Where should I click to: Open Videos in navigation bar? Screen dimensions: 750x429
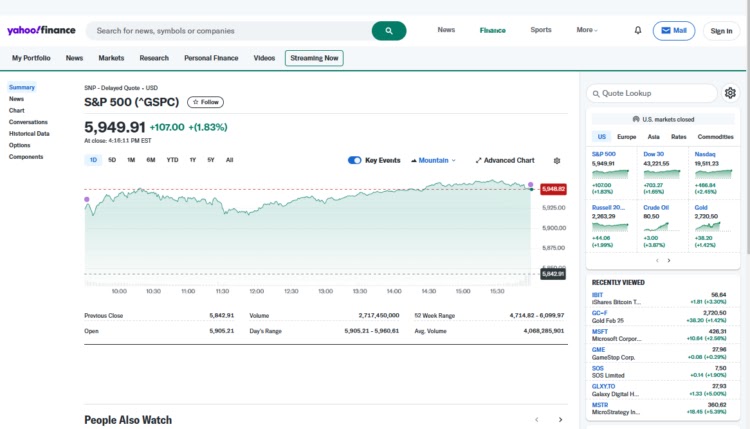(264, 58)
